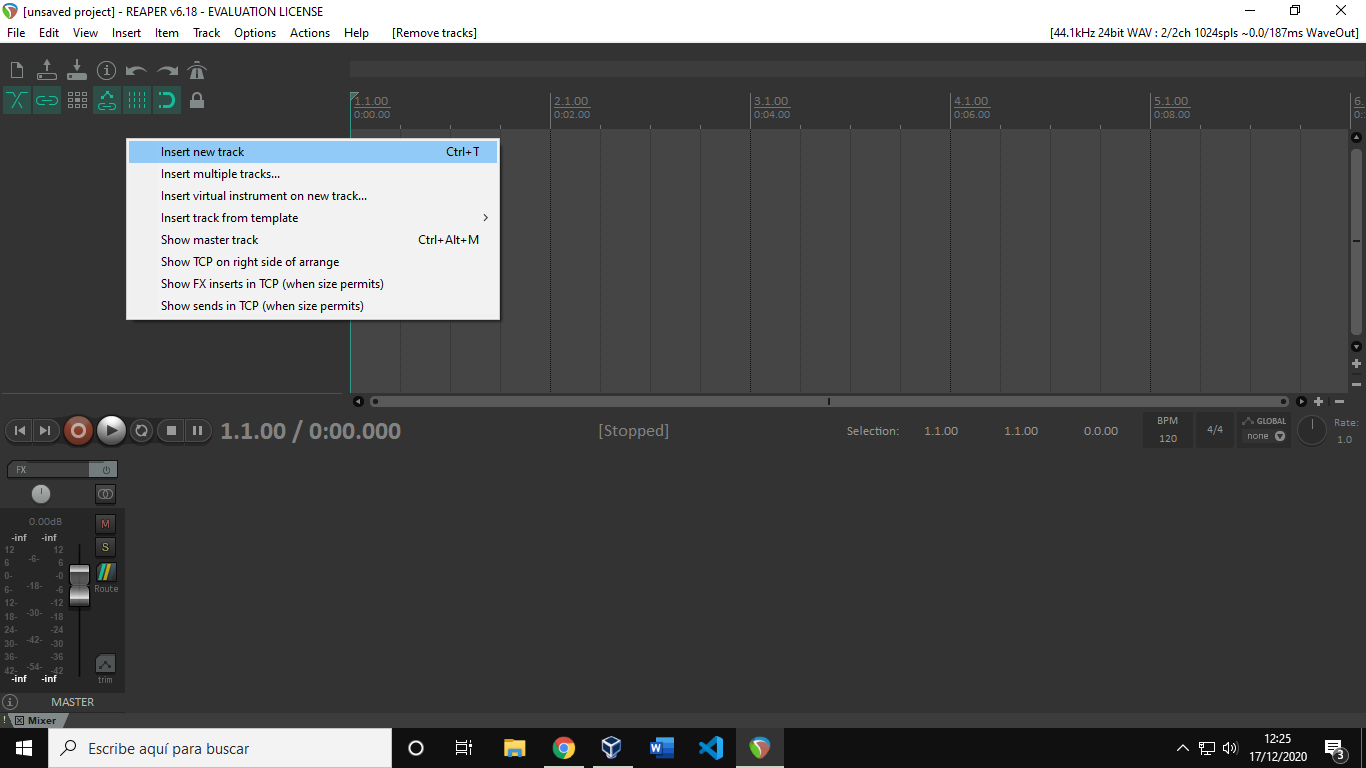
Task: Solo the master track
Action: tap(105, 547)
